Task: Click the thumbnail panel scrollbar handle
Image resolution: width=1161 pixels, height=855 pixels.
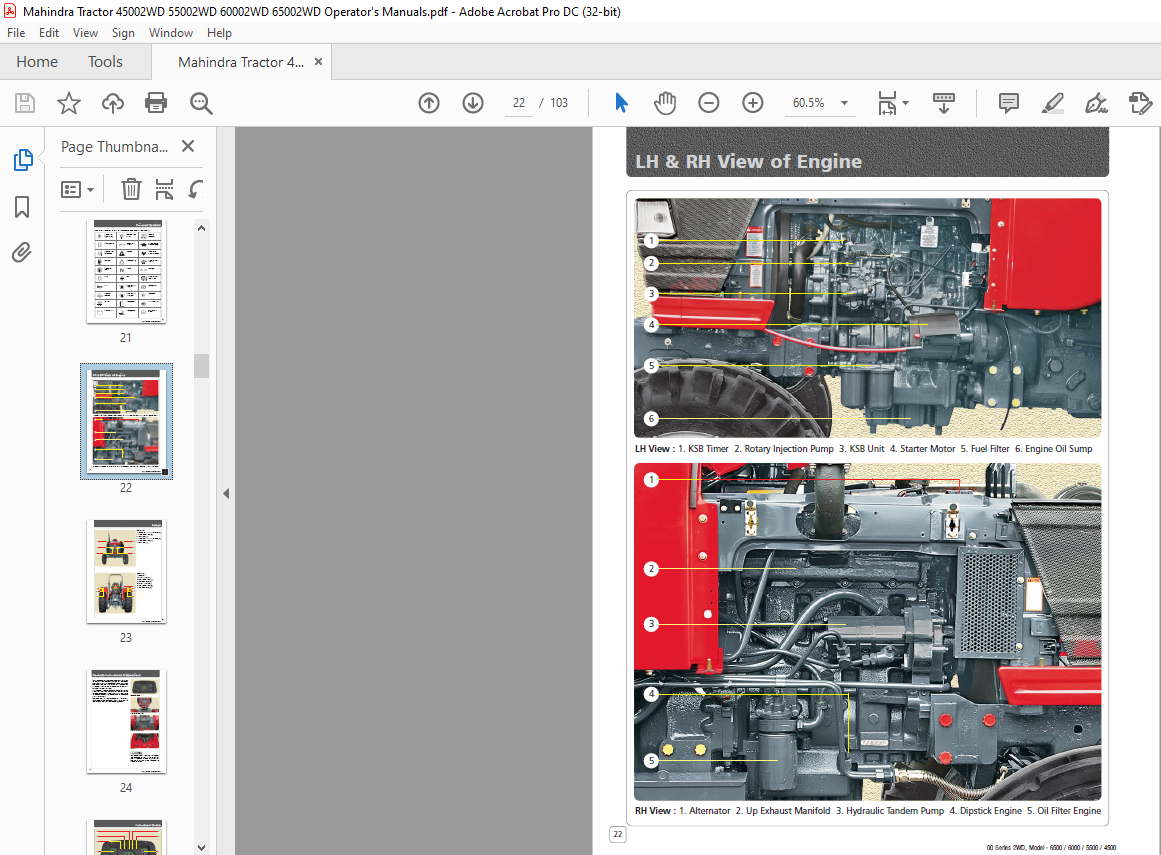Action: pos(201,366)
